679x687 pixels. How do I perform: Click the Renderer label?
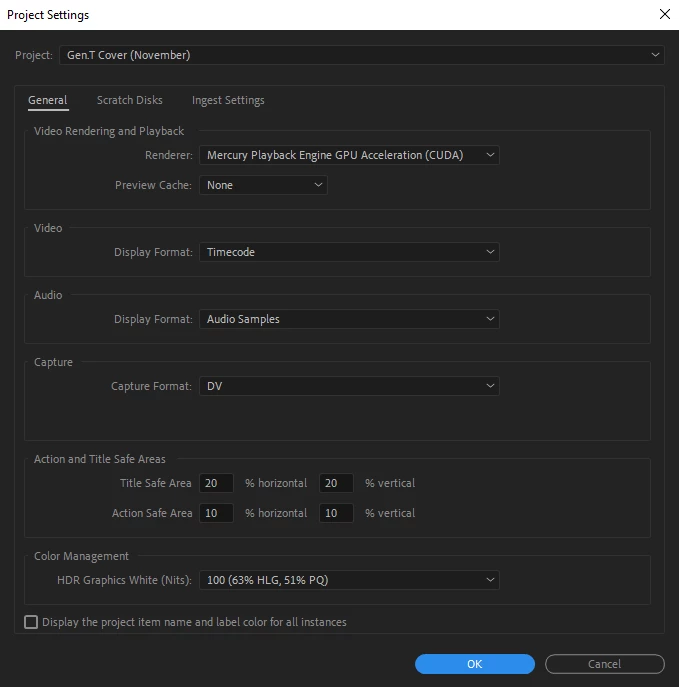pyautogui.click(x=169, y=155)
